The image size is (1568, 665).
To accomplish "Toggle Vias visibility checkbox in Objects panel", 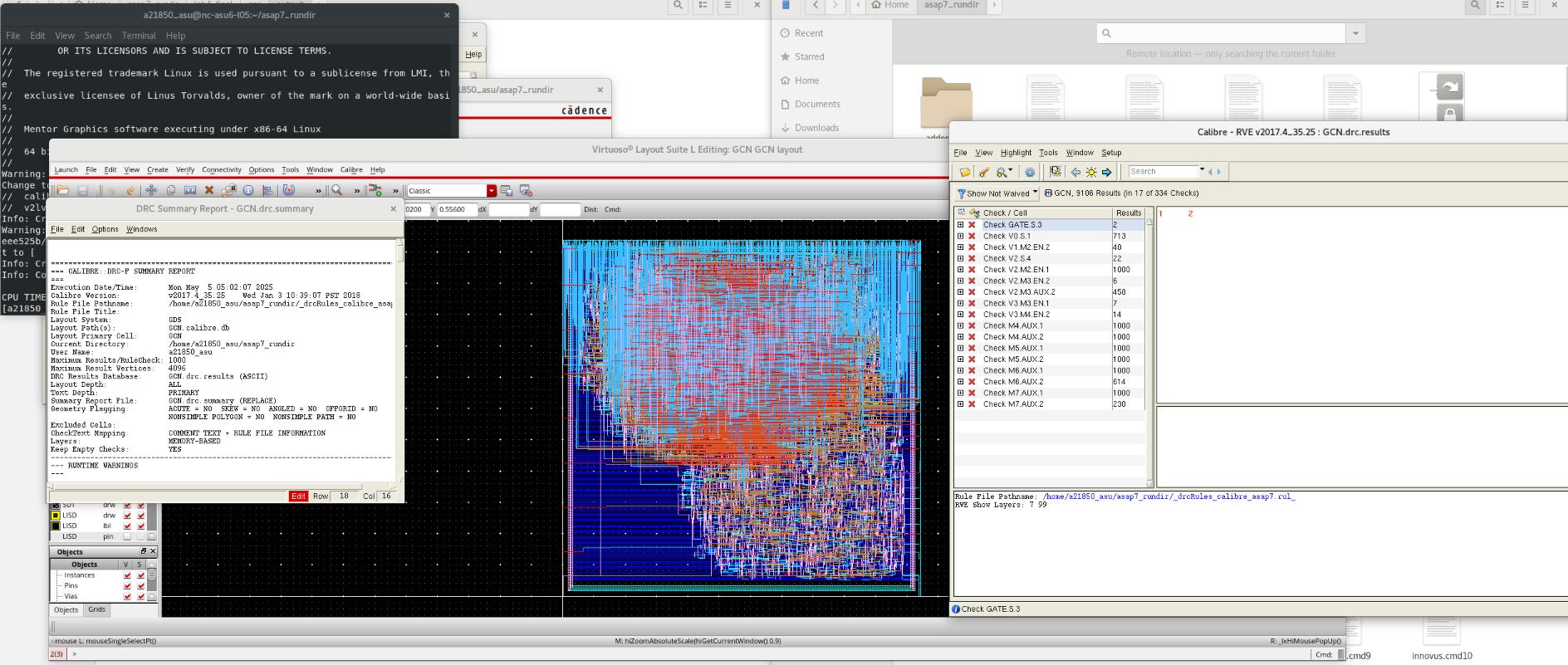I will pos(127,596).
